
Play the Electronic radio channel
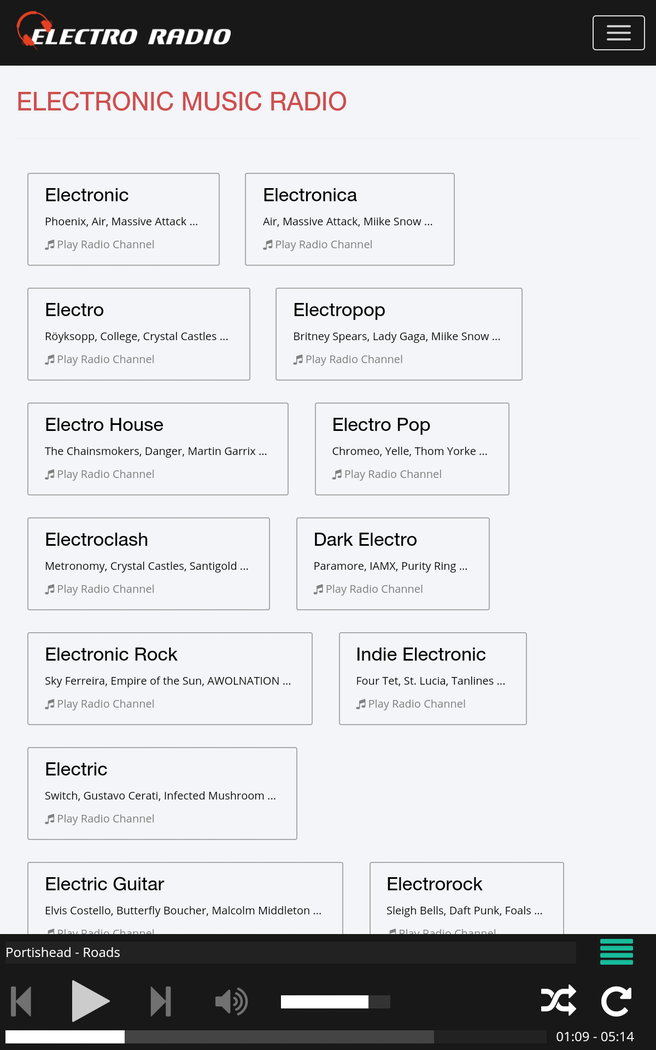pyautogui.click(x=105, y=244)
